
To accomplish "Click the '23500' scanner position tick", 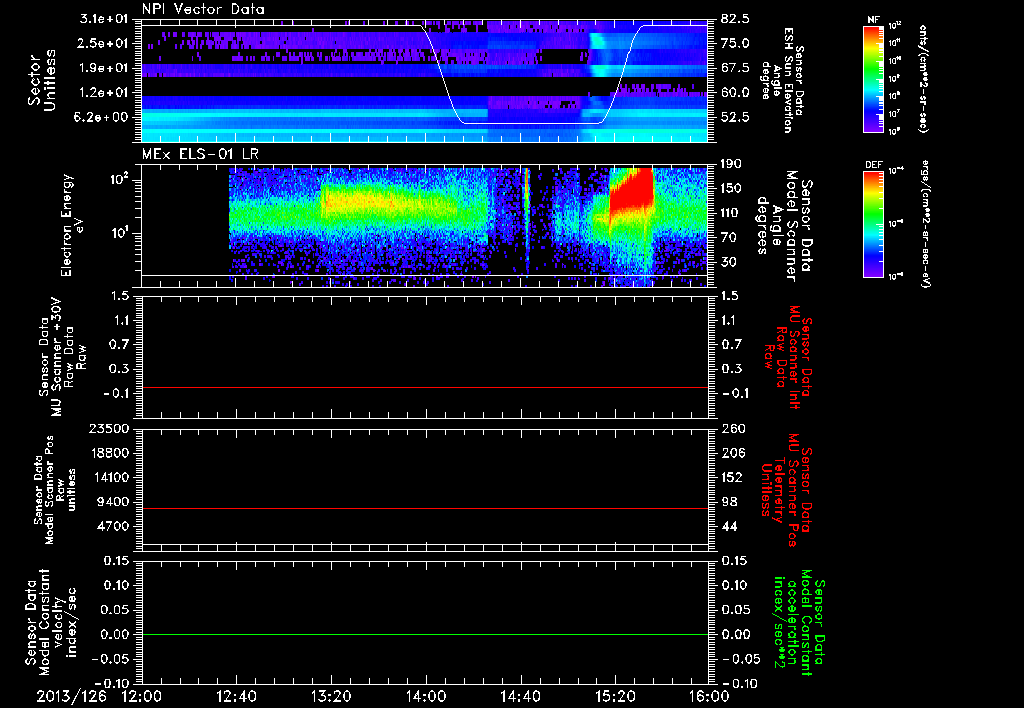I will click(108, 428).
